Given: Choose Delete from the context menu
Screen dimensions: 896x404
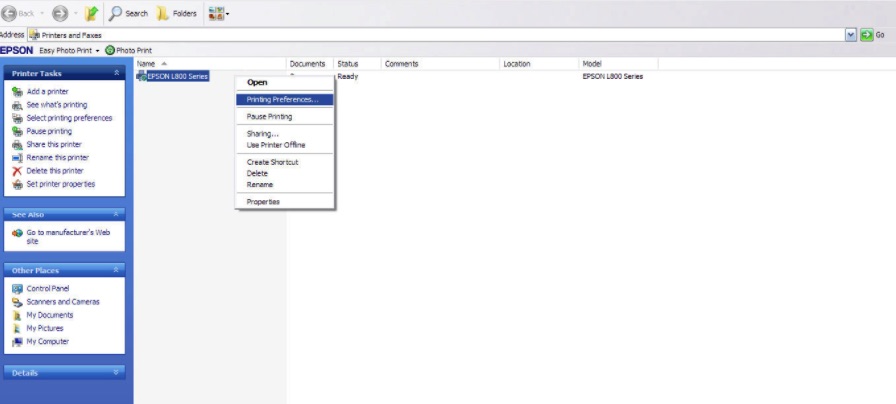Looking at the screenshot, I should tap(285, 173).
